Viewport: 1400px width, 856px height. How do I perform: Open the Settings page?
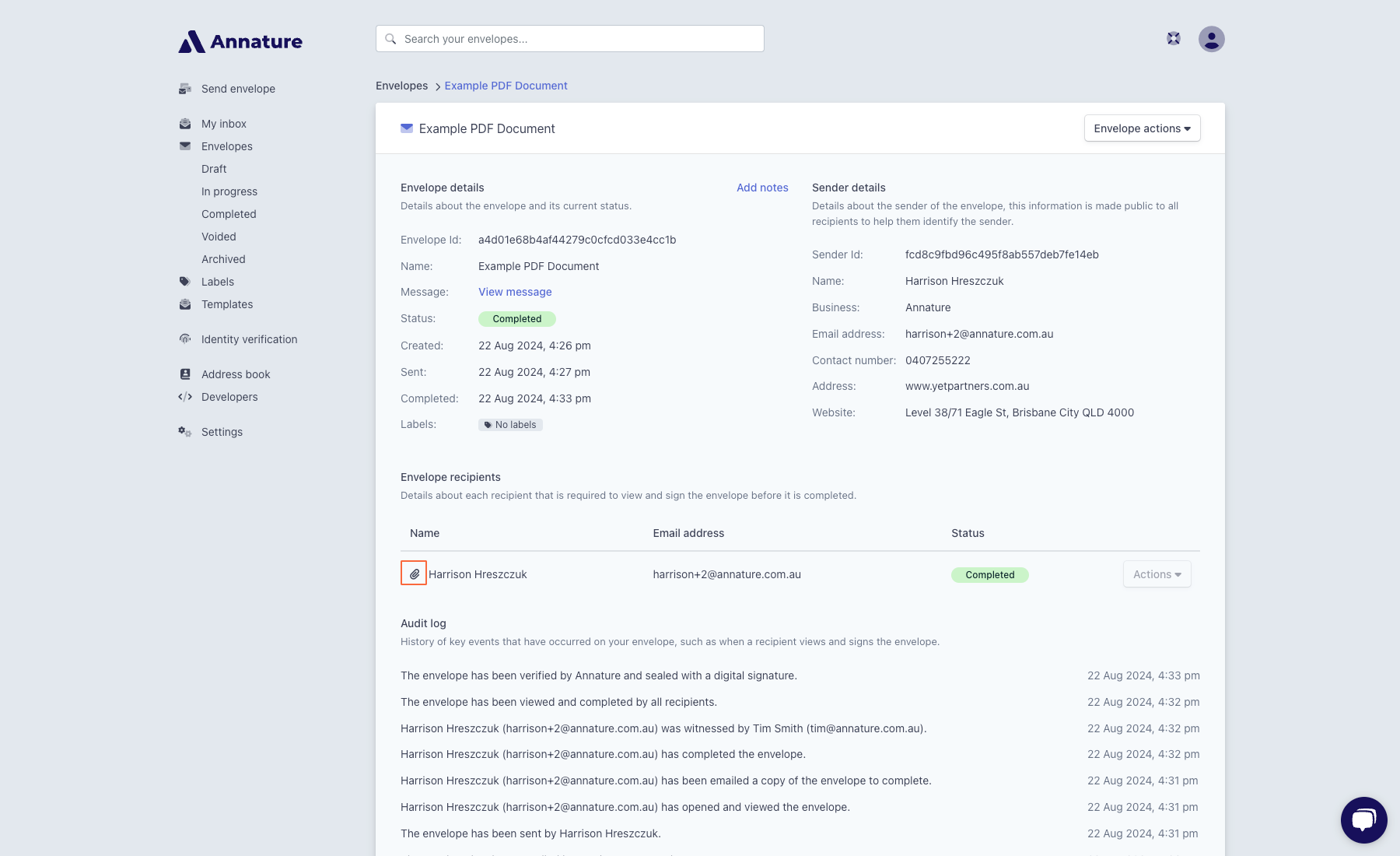pos(222,432)
